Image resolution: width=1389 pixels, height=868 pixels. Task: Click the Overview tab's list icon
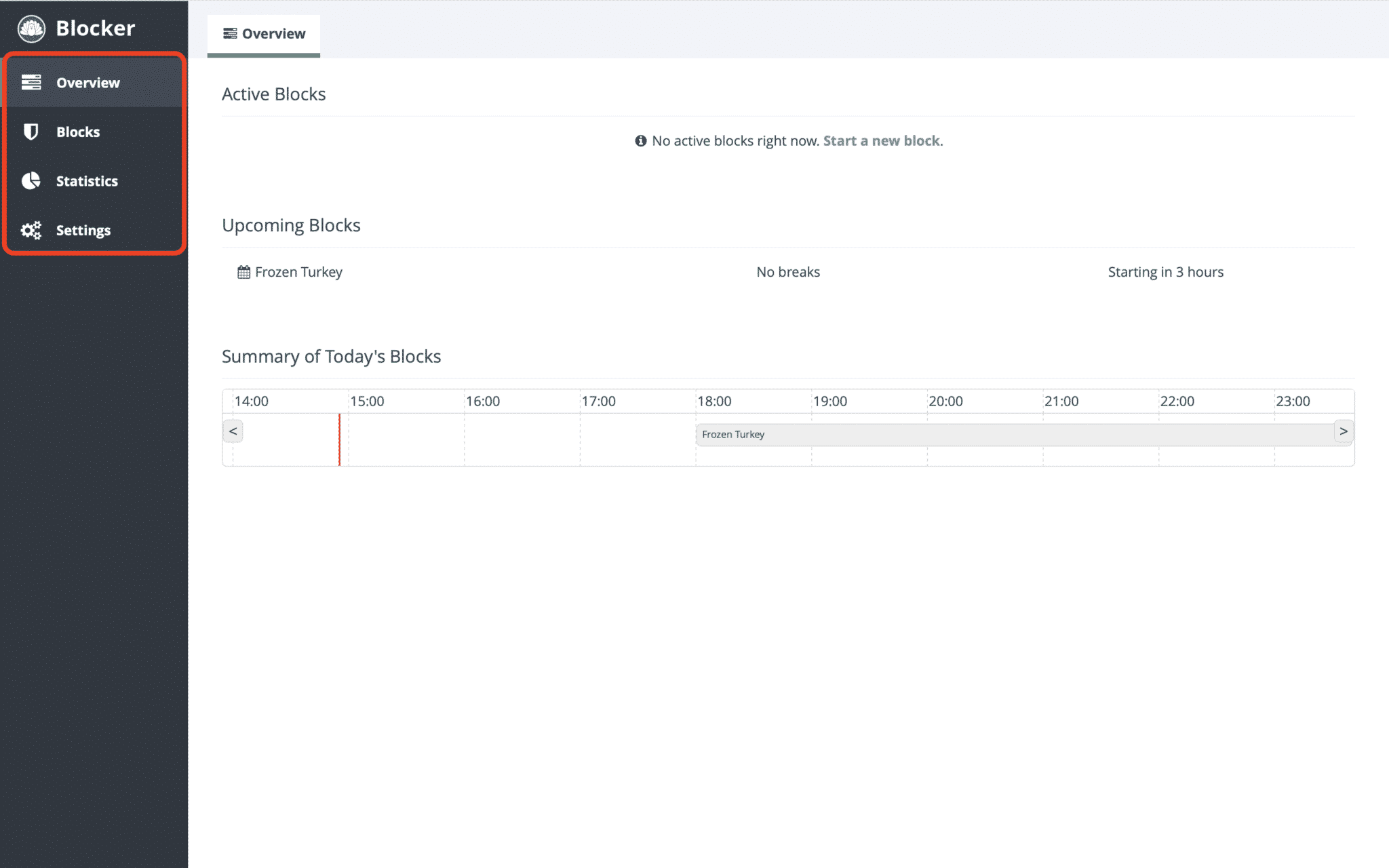tap(231, 34)
